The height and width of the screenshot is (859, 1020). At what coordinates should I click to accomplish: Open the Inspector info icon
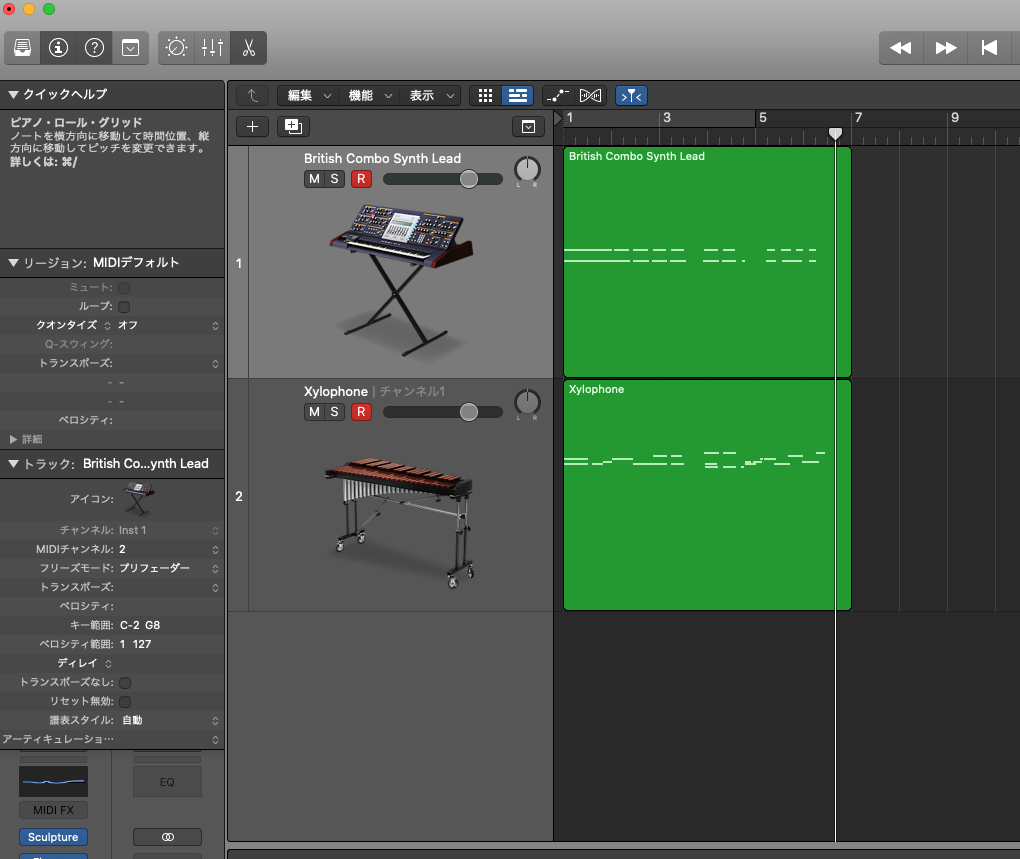click(58, 47)
